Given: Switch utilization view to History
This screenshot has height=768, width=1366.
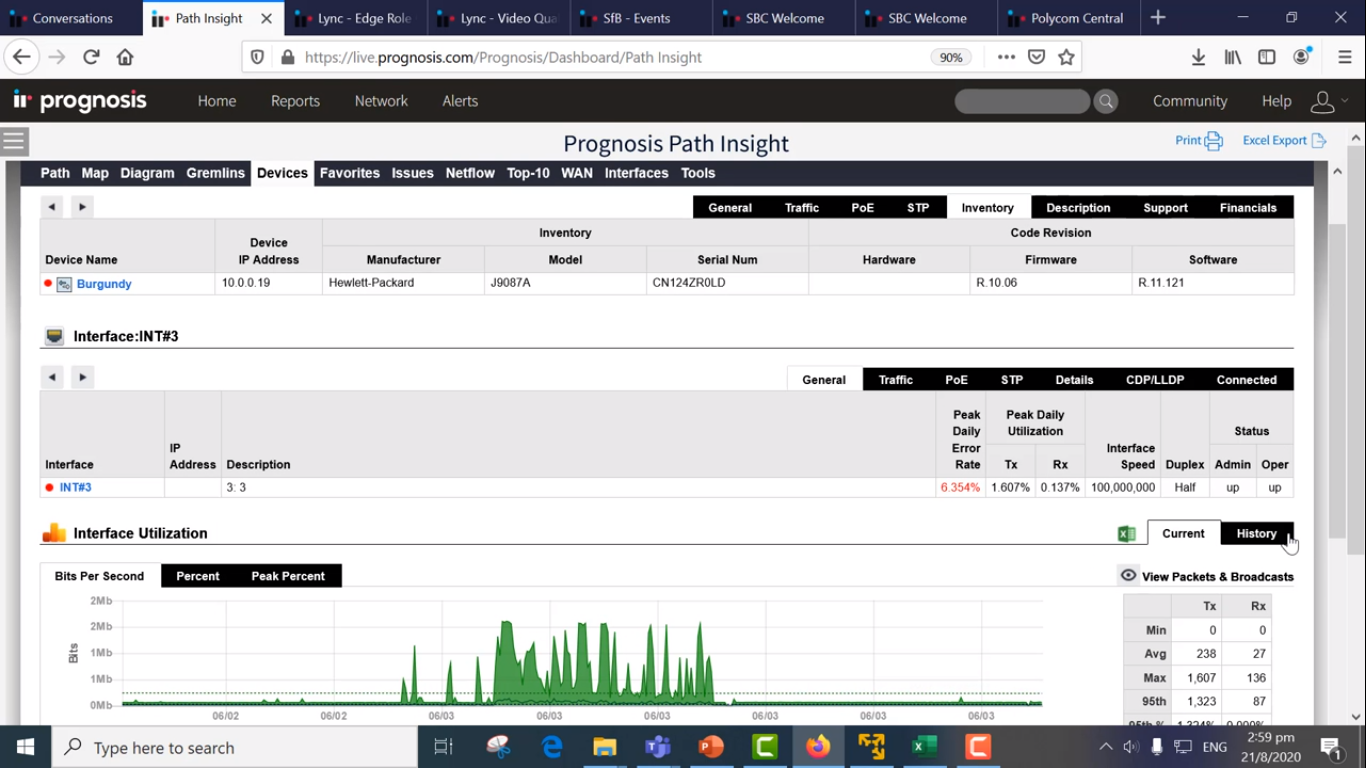Looking at the screenshot, I should 1257,534.
